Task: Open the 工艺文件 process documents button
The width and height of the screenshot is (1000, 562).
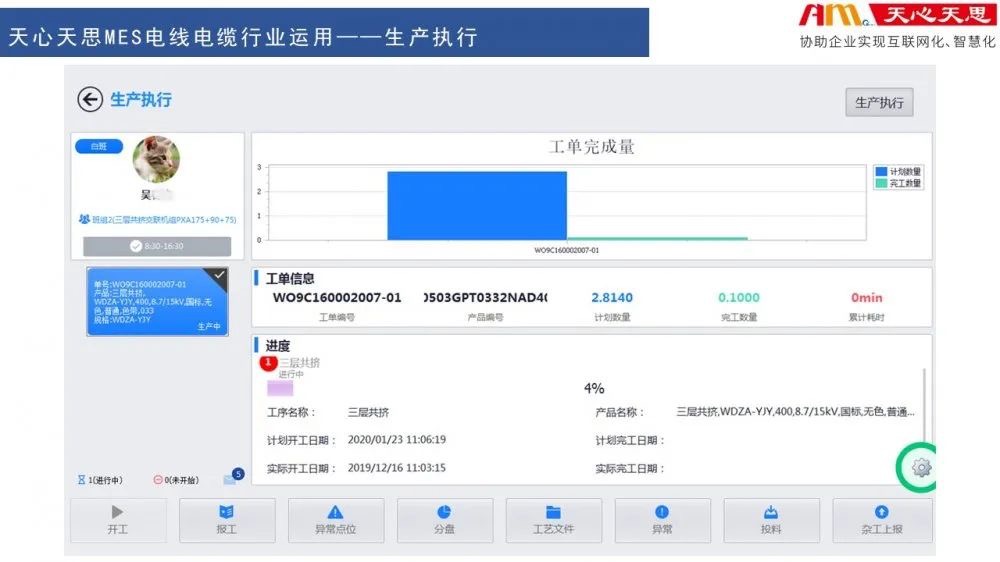Action: [554, 521]
